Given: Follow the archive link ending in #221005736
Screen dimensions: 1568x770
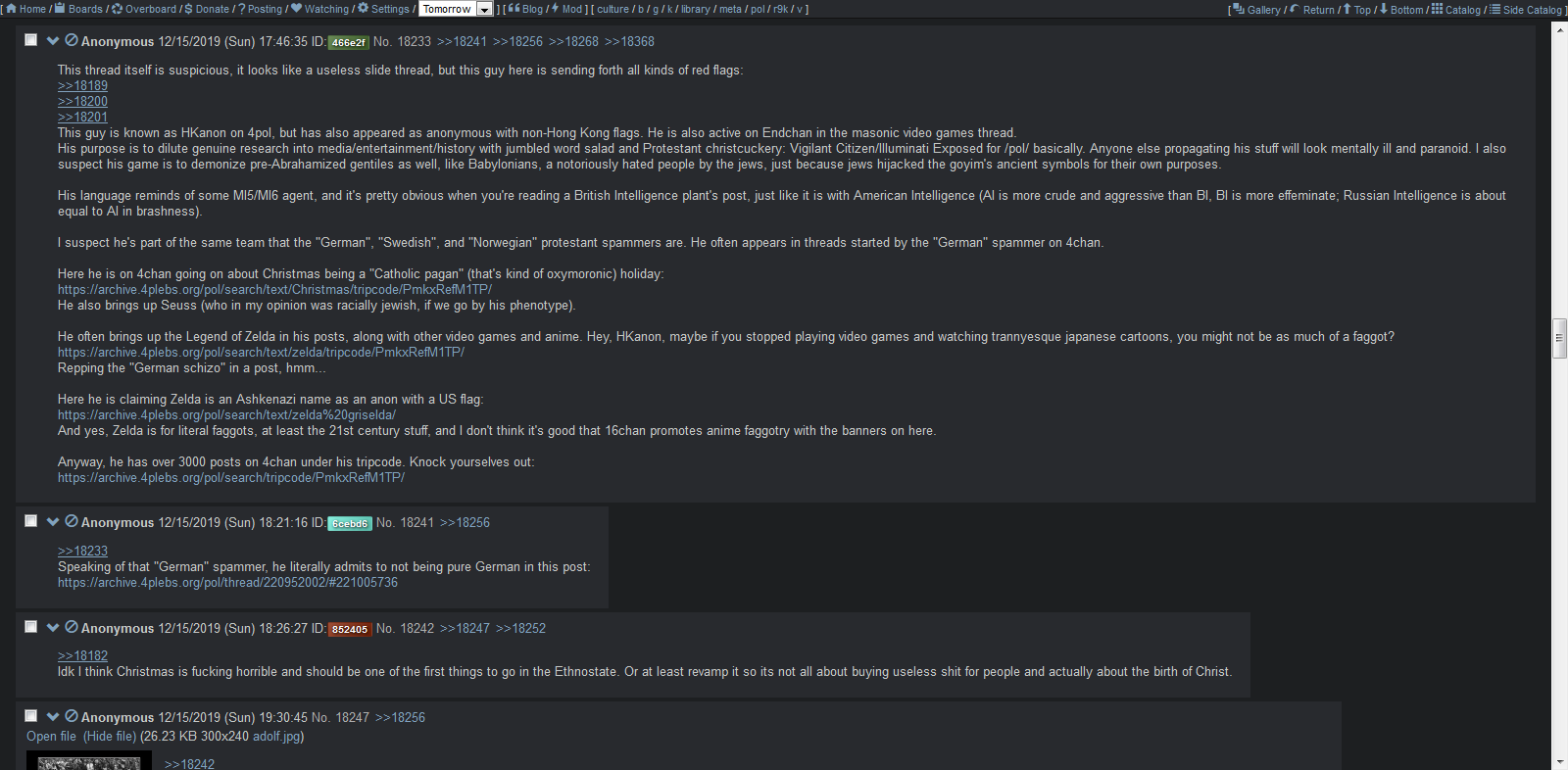Looking at the screenshot, I should point(227,582).
